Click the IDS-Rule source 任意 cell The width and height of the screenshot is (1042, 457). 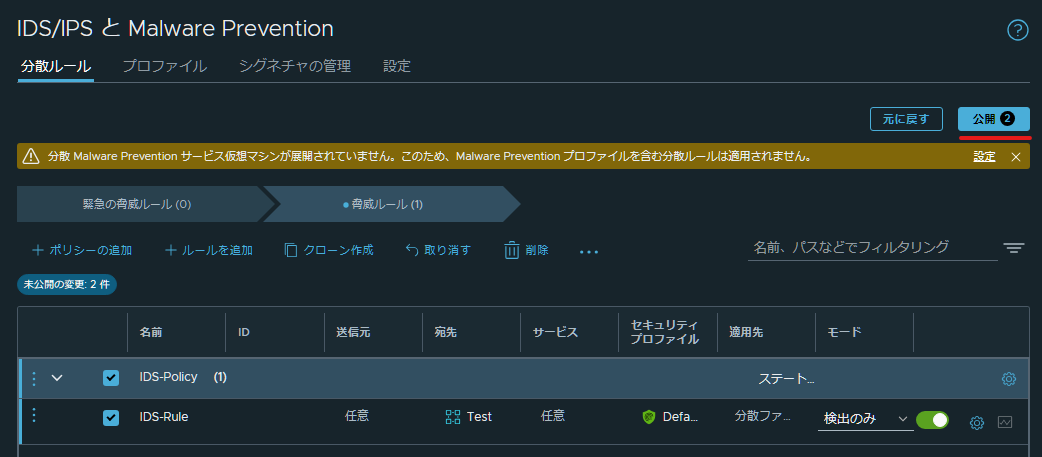coord(357,416)
